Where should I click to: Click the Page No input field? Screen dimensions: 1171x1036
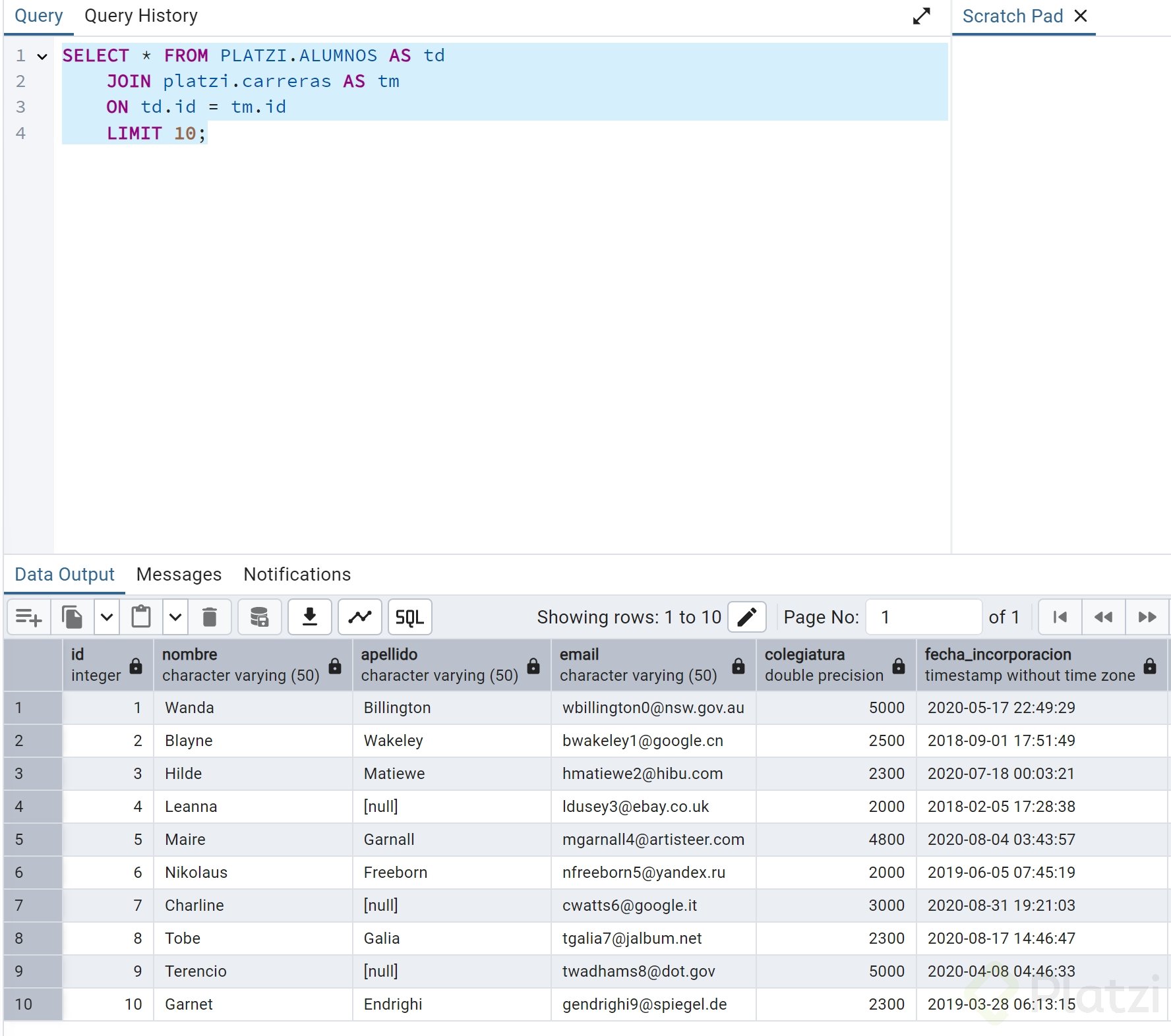(923, 618)
